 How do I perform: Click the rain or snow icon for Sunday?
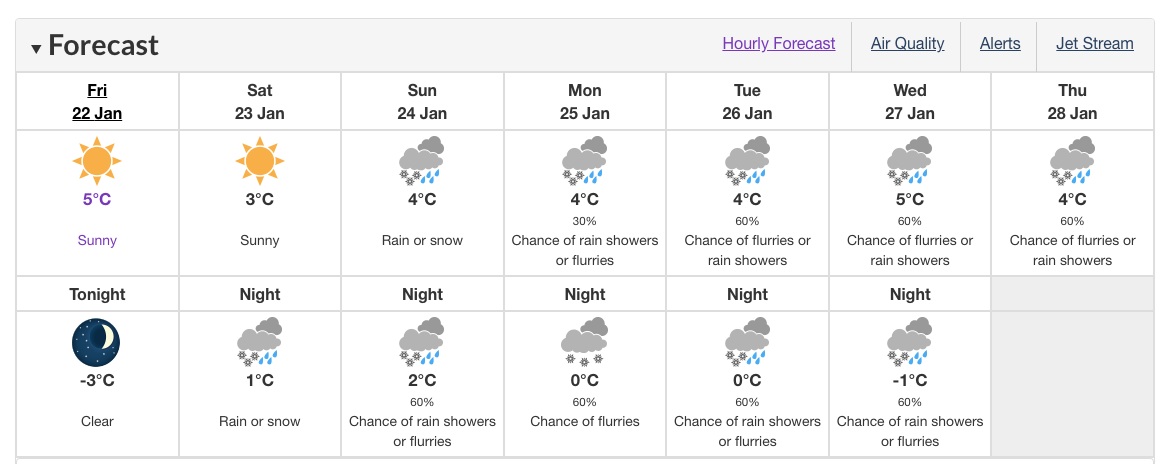[x=422, y=161]
